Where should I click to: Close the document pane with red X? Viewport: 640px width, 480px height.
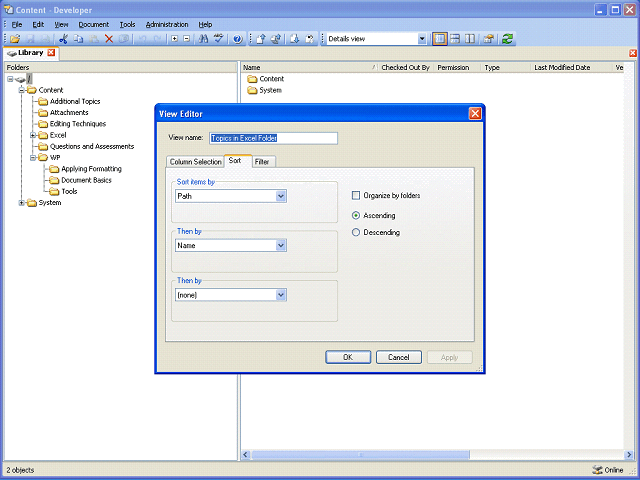(633, 53)
